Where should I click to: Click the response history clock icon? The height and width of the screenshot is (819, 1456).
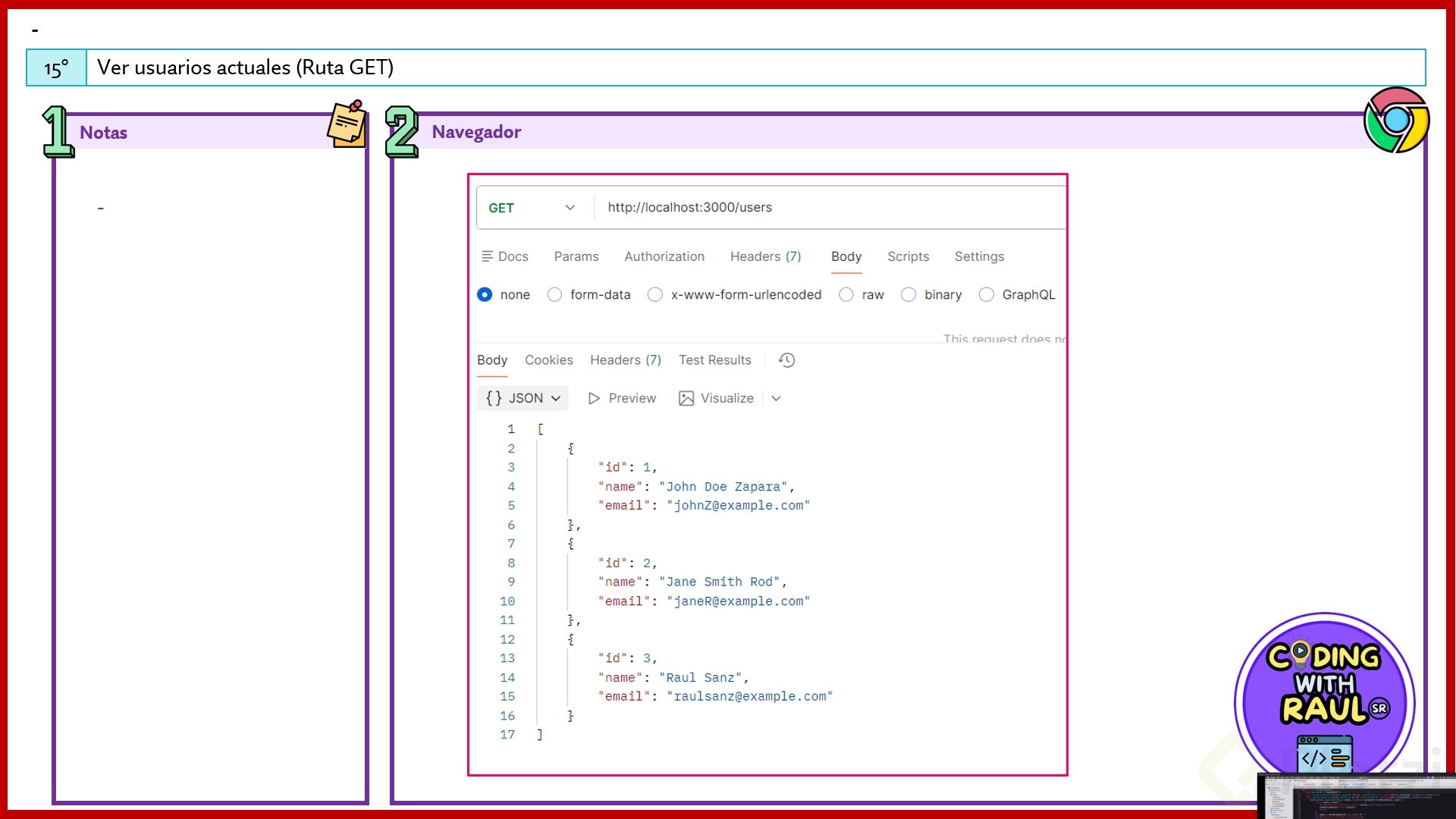pyautogui.click(x=786, y=360)
